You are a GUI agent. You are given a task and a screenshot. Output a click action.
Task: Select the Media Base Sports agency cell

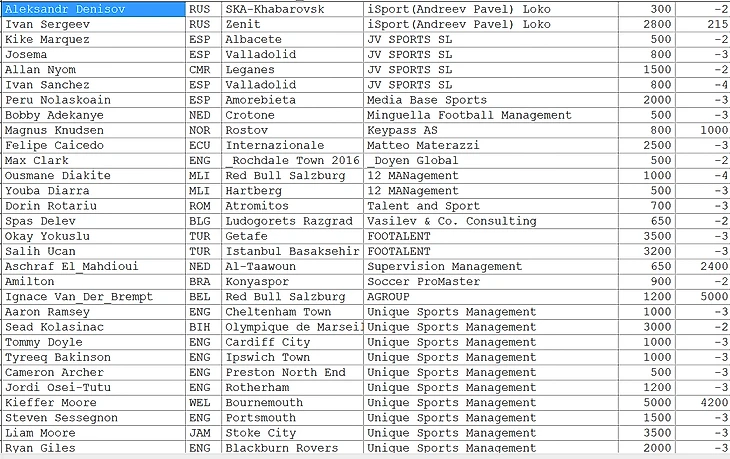coord(491,100)
